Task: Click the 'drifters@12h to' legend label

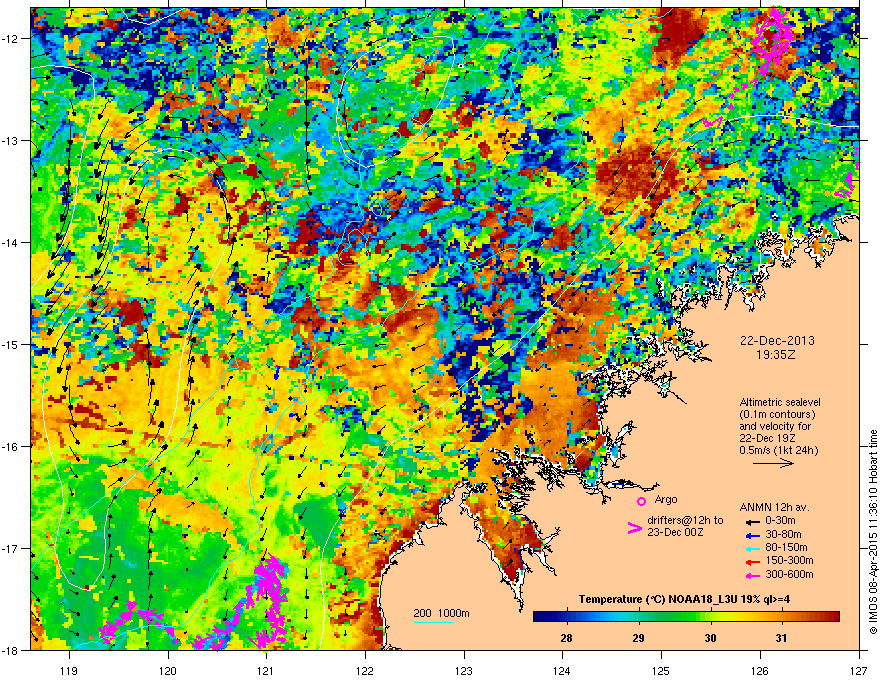Action: pos(685,521)
